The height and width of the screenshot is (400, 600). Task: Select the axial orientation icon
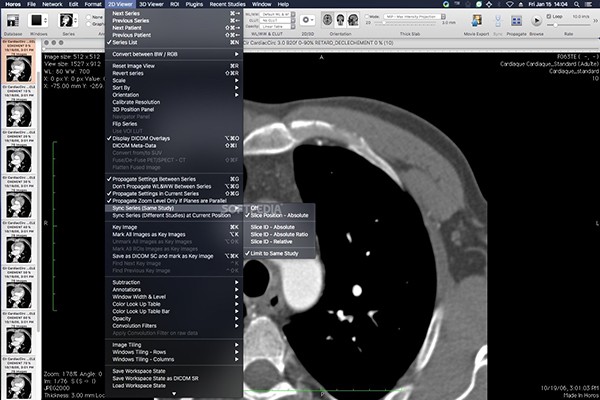tap(327, 19)
